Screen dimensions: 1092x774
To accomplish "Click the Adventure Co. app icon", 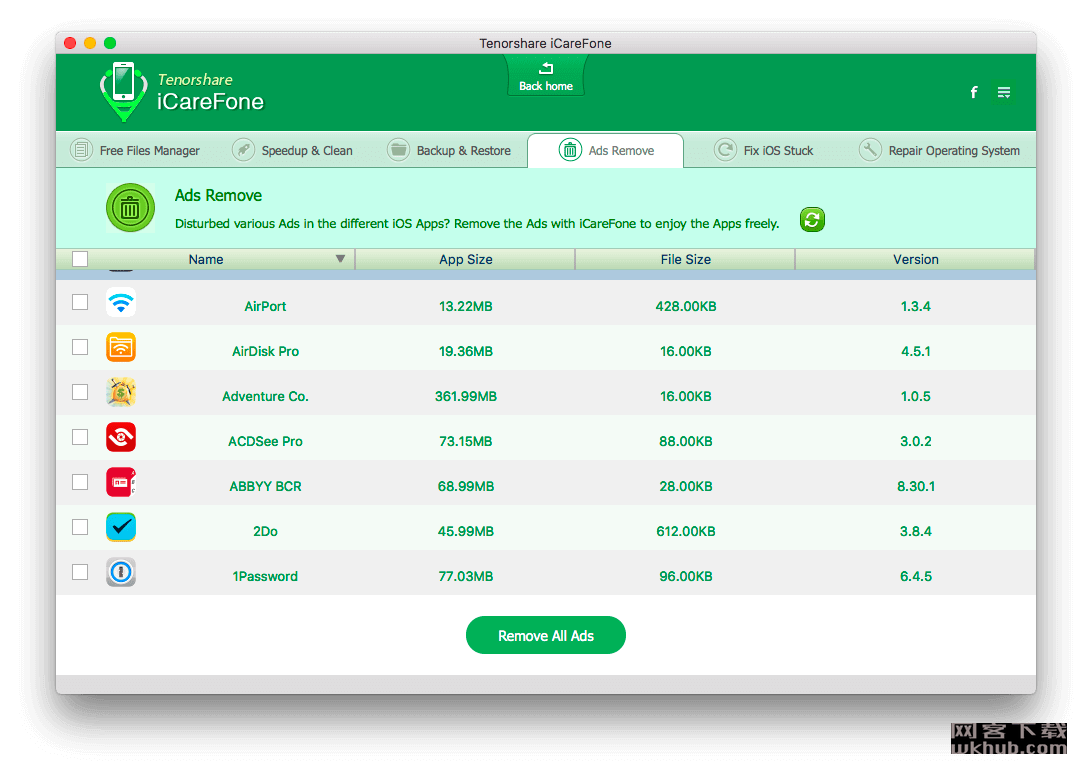I will 120,392.
